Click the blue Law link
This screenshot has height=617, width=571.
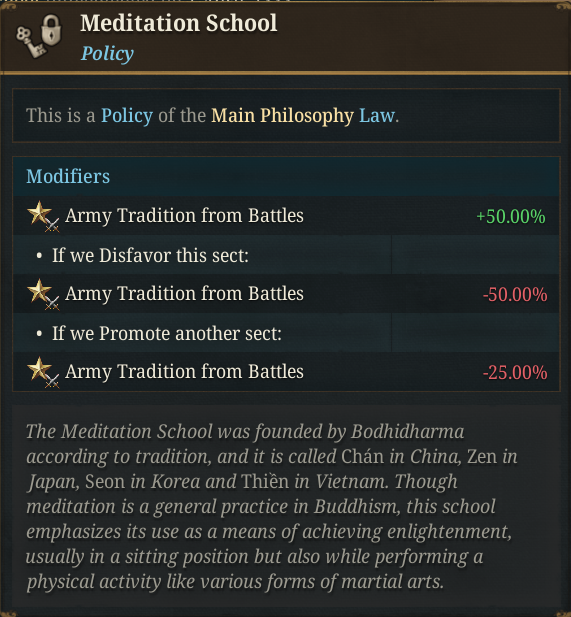pos(377,116)
